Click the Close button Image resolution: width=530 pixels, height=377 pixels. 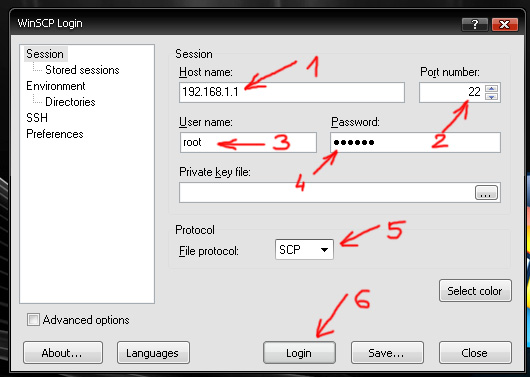coord(475,353)
